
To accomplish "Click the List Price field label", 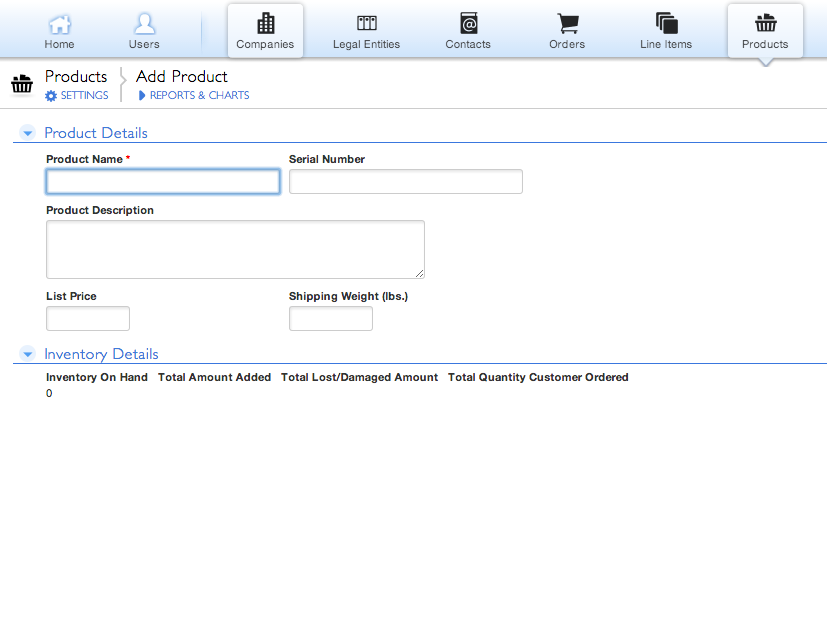I will pyautogui.click(x=71, y=296).
